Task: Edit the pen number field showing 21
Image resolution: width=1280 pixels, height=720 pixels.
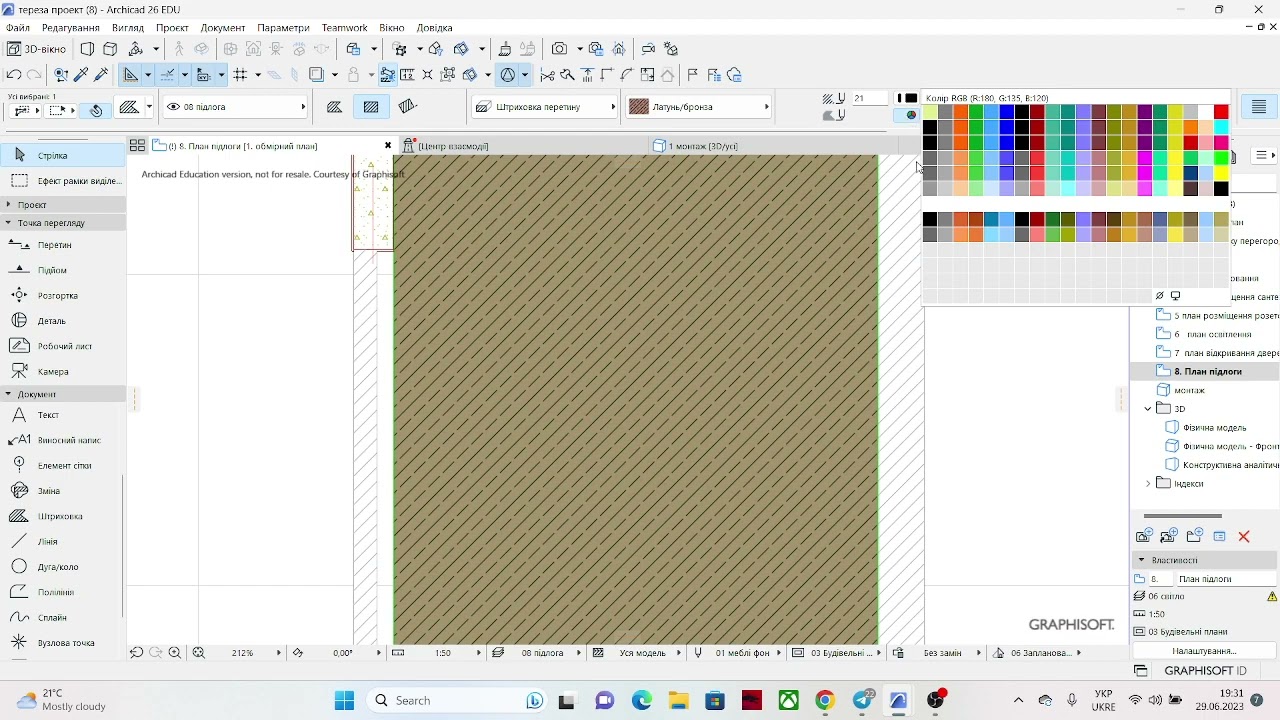Action: [869, 98]
